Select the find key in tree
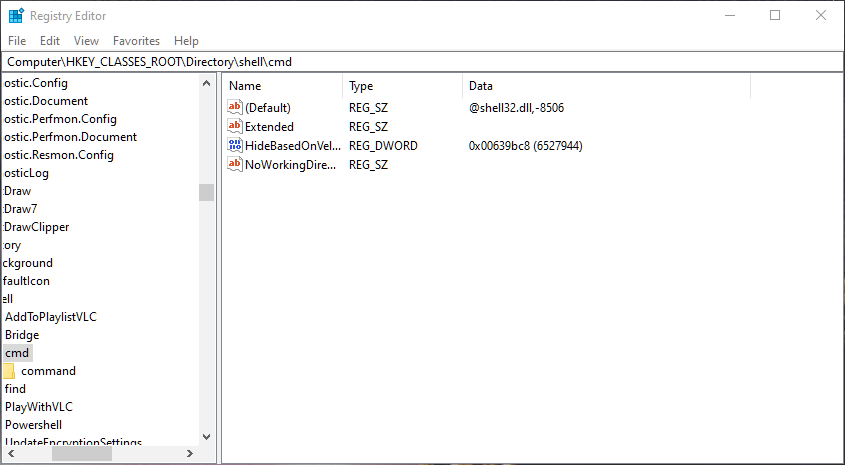This screenshot has width=845, height=465. [15, 389]
